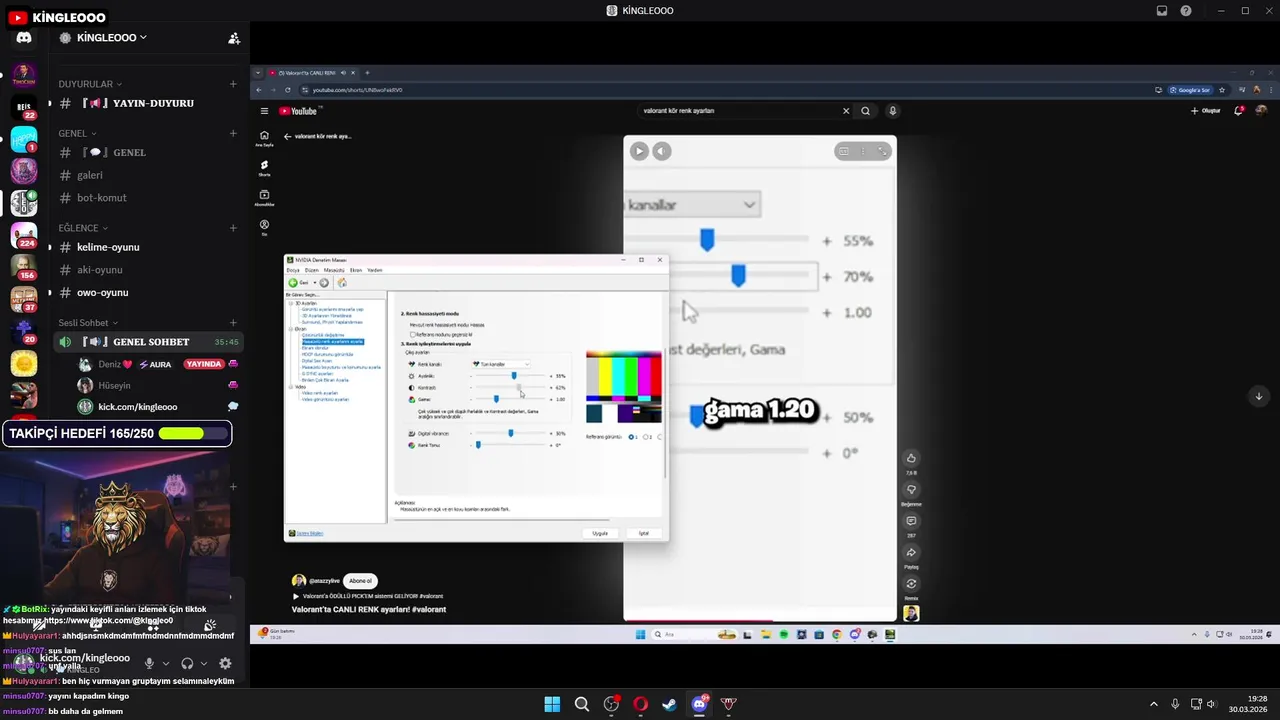This screenshot has width=1280, height=720.
Task: Open Discord help question mark icon
Action: coord(1186,11)
